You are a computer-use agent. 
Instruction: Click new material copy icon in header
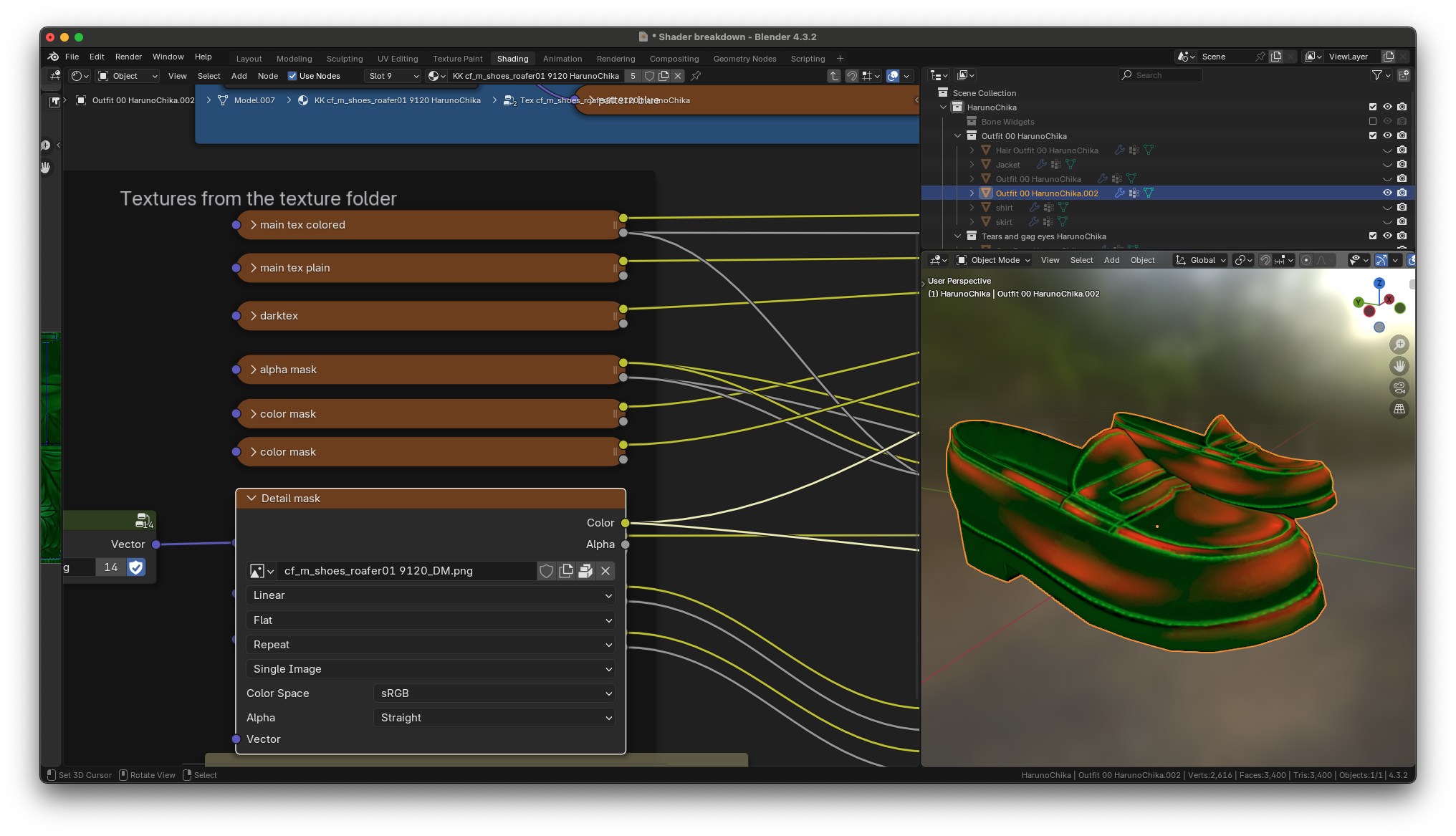664,76
